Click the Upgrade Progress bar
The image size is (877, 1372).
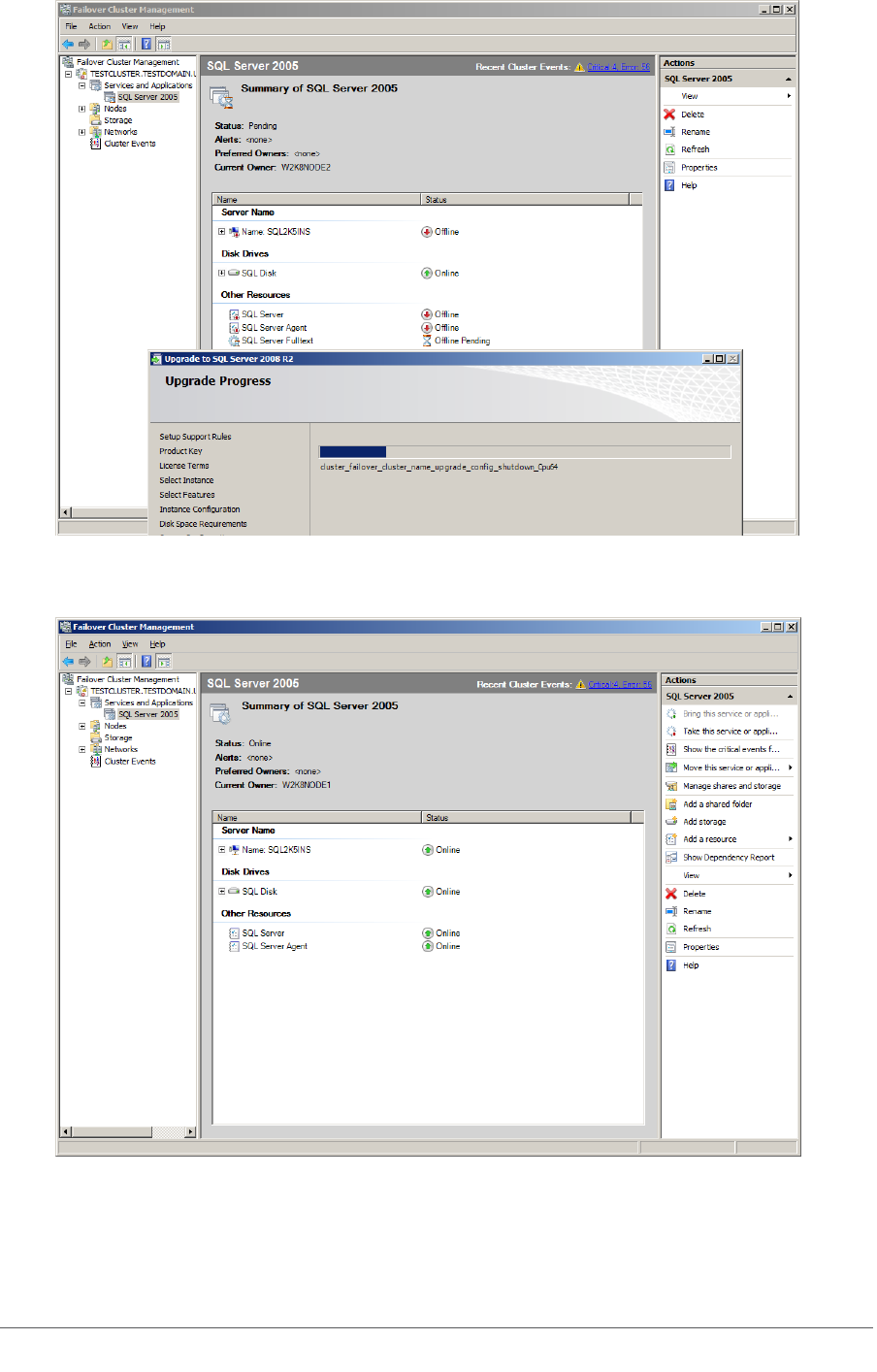pyautogui.click(x=524, y=451)
